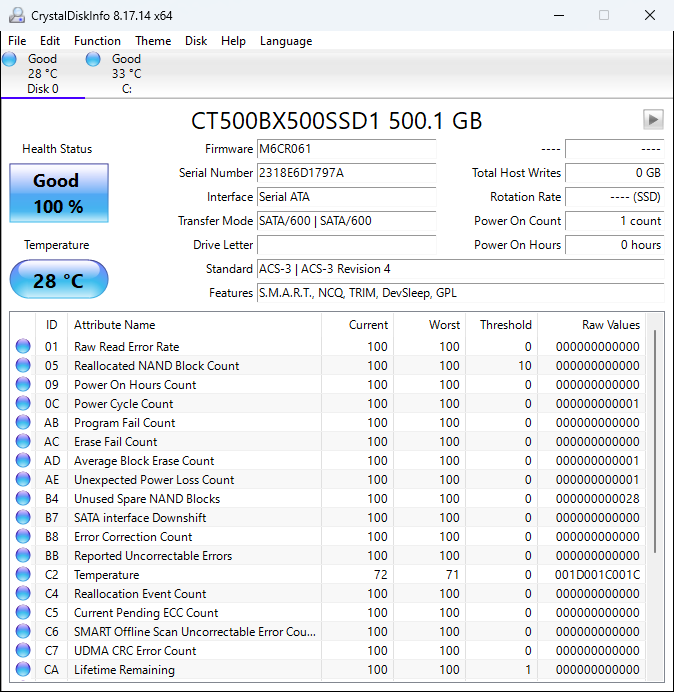Click the Good 100 % health status button
674x692 pixels.
58,194
